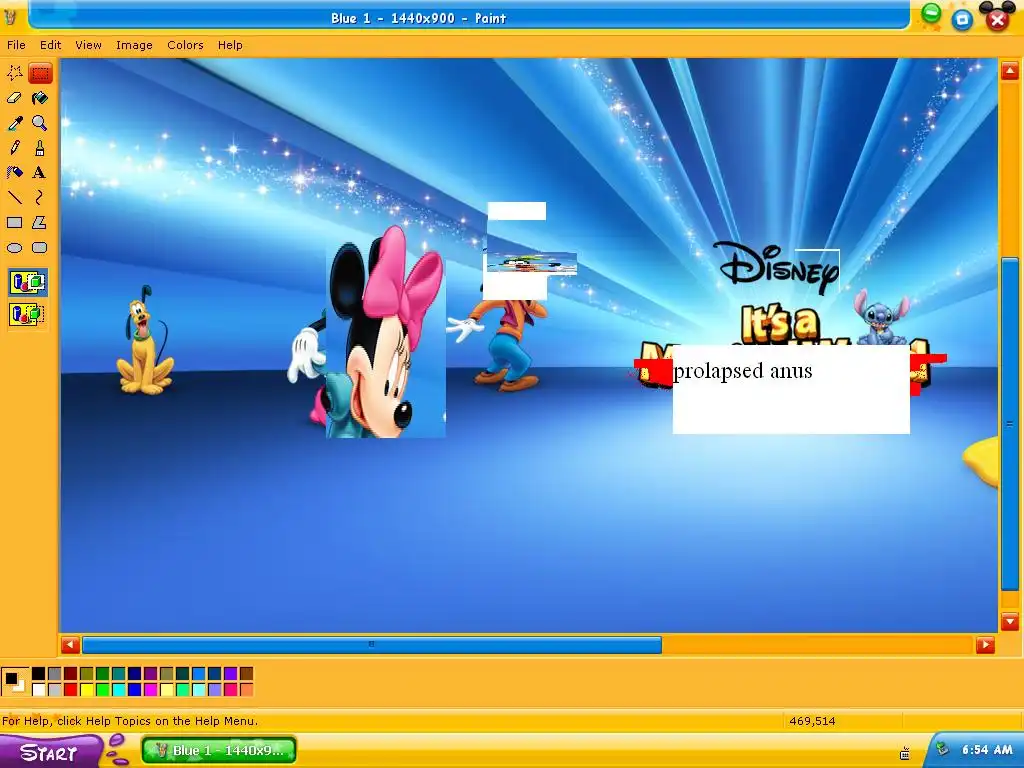The image size is (1024, 768).
Task: Pick the purple color swatch
Action: tap(150, 674)
